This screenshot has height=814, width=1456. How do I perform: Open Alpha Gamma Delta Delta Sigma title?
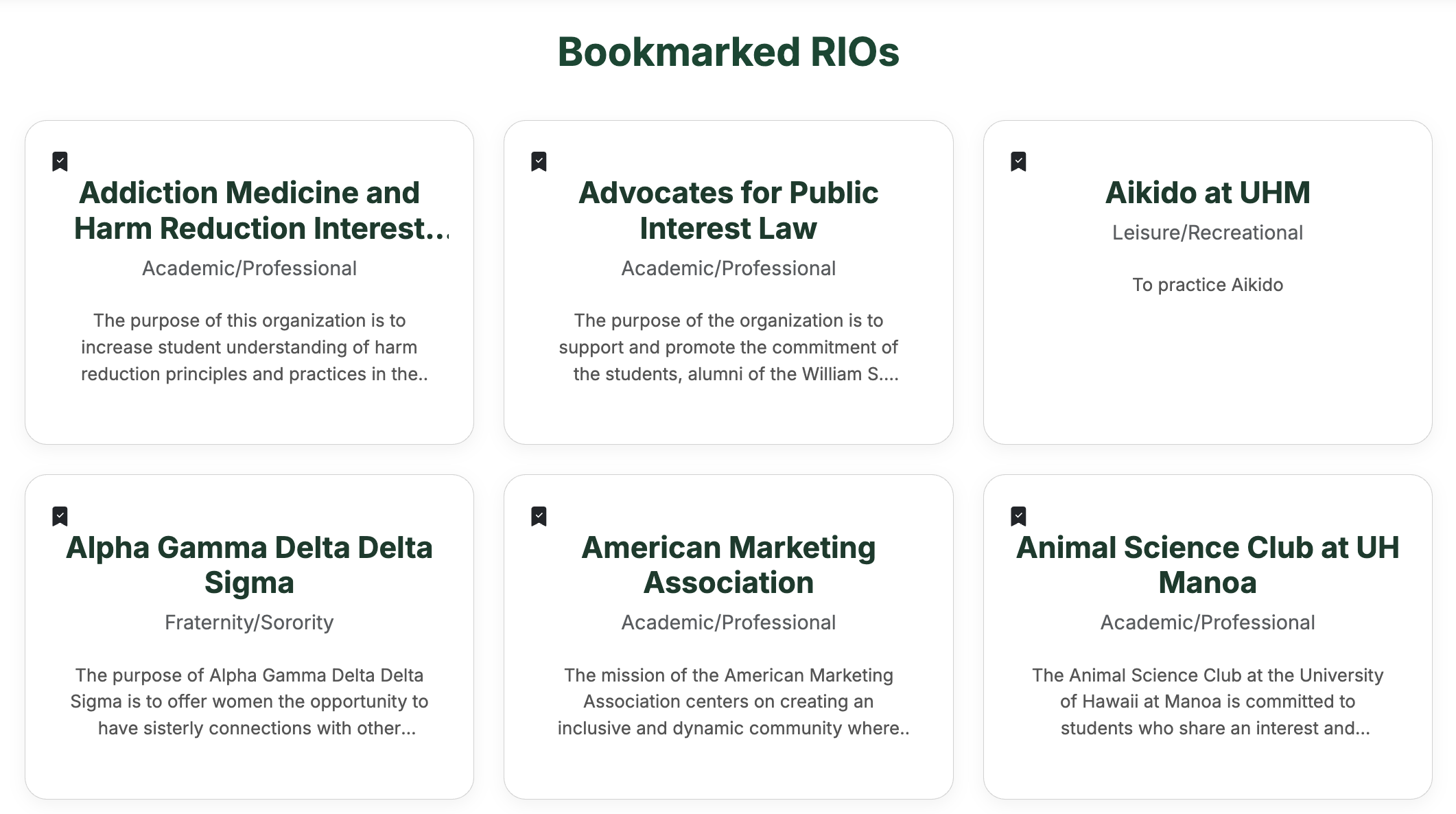click(x=249, y=565)
